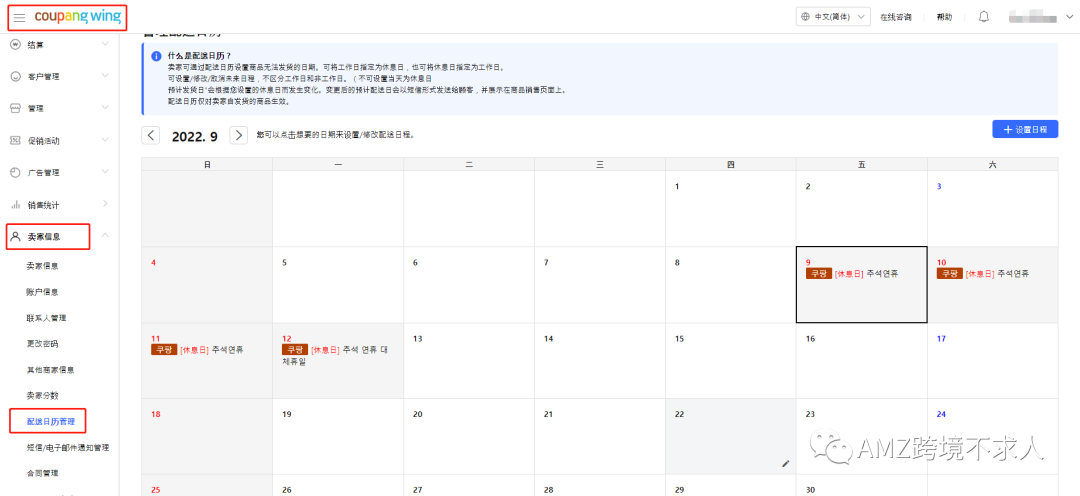Click the 帮助 link
The height and width of the screenshot is (496, 1080).
coord(944,17)
